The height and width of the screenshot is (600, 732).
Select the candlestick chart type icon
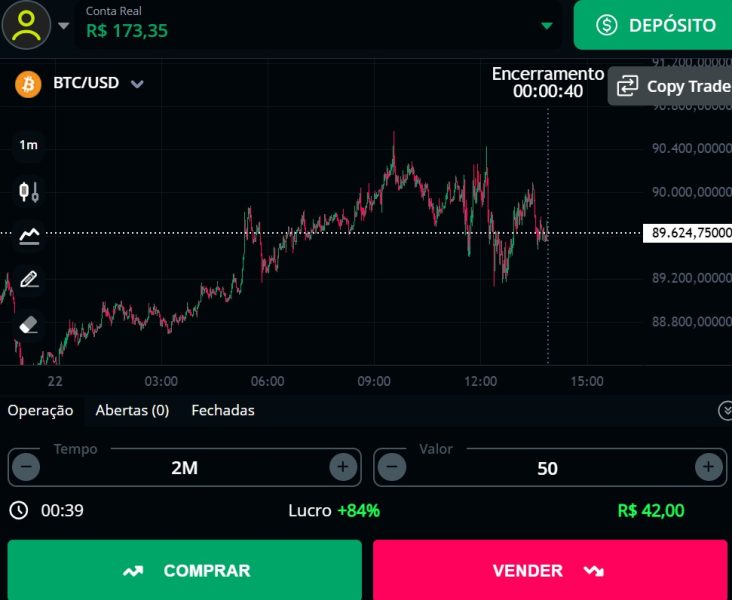click(x=28, y=191)
